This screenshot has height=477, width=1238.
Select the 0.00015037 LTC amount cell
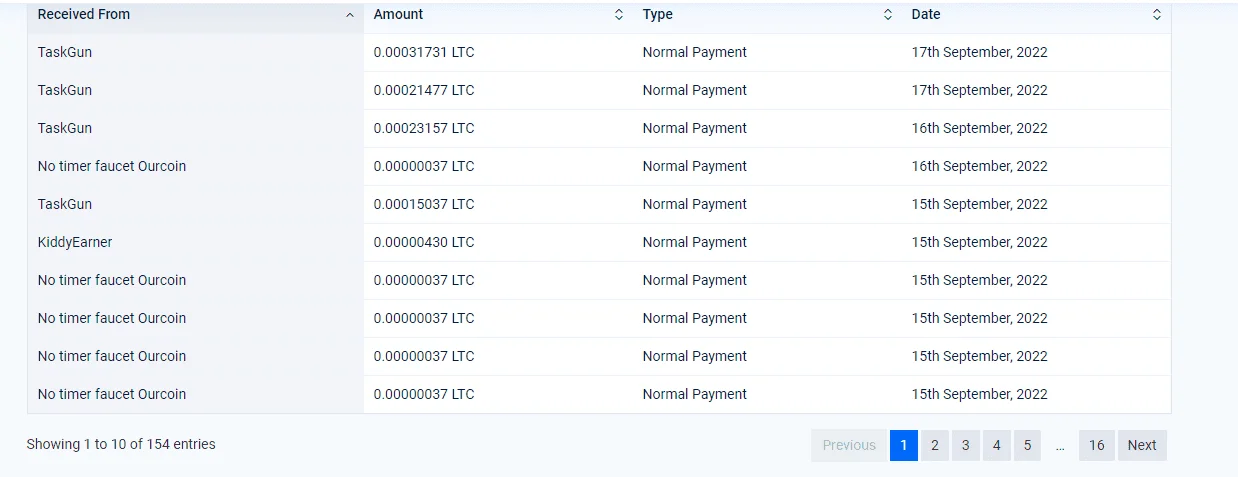click(x=498, y=204)
